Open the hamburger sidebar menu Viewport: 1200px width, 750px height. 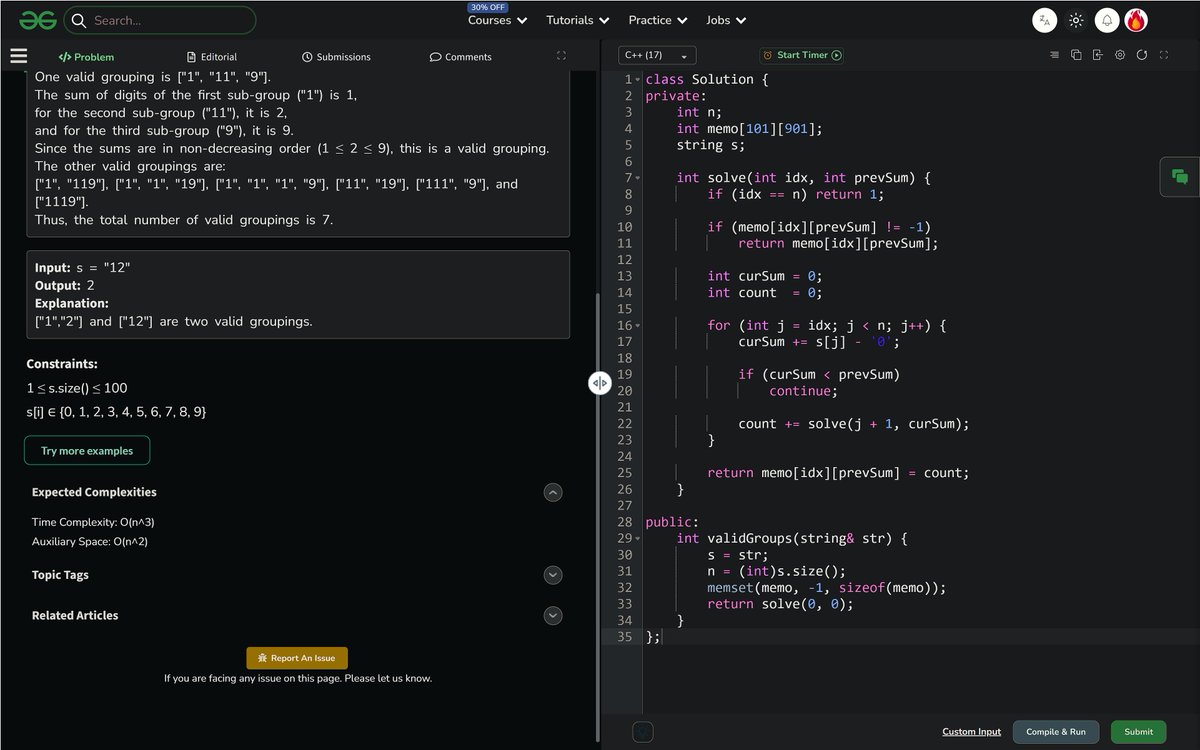click(19, 56)
